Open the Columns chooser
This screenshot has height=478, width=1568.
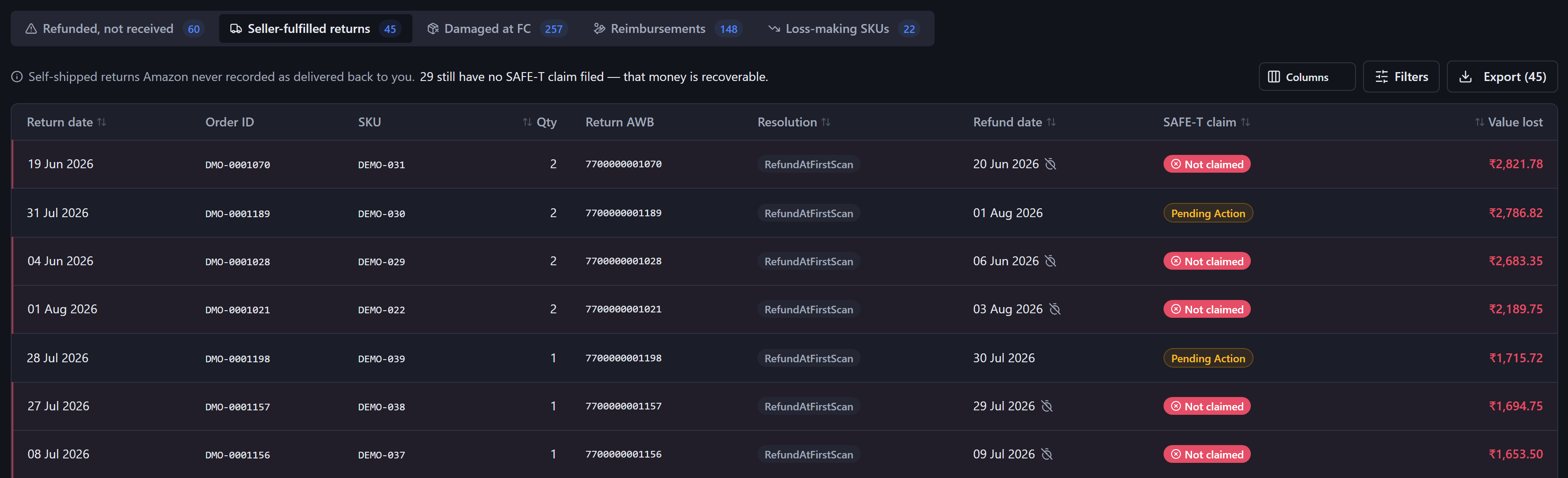pyautogui.click(x=1306, y=77)
